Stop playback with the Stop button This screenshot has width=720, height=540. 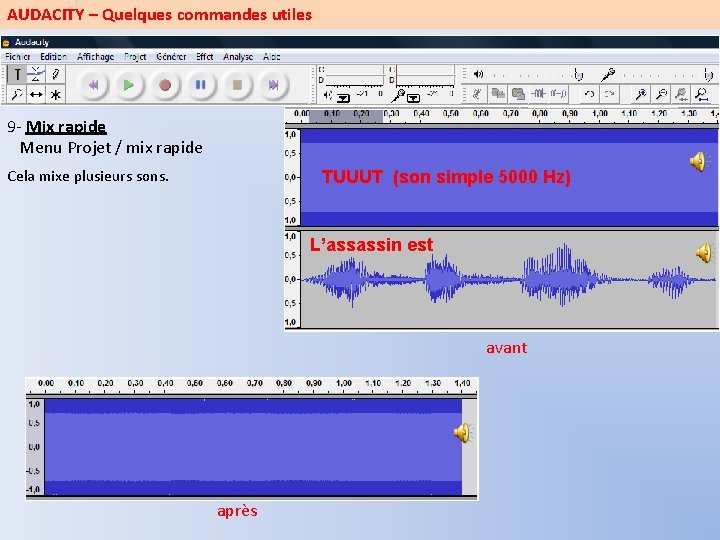click(x=237, y=85)
